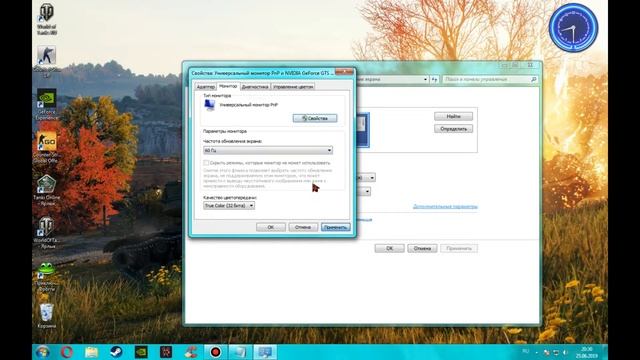Click the clock gadget on the desktop
Viewport: 640px width, 360px height.
pos(573,28)
